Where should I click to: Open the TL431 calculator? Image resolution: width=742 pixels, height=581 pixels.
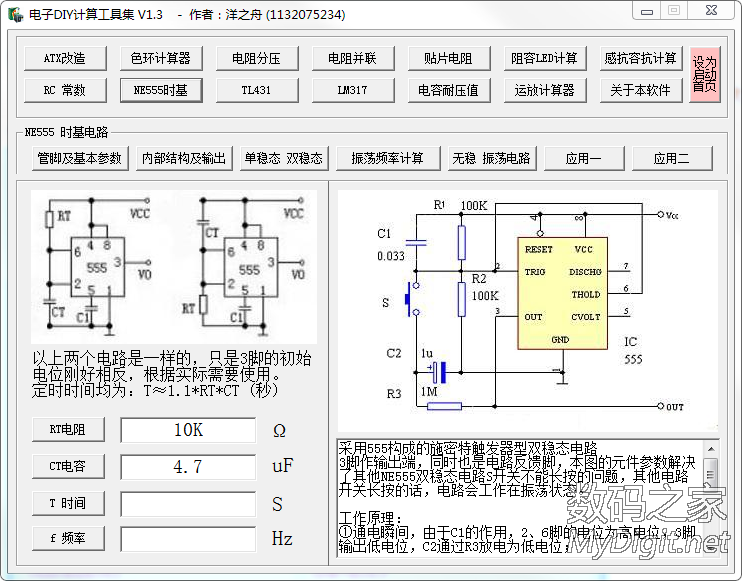click(257, 90)
